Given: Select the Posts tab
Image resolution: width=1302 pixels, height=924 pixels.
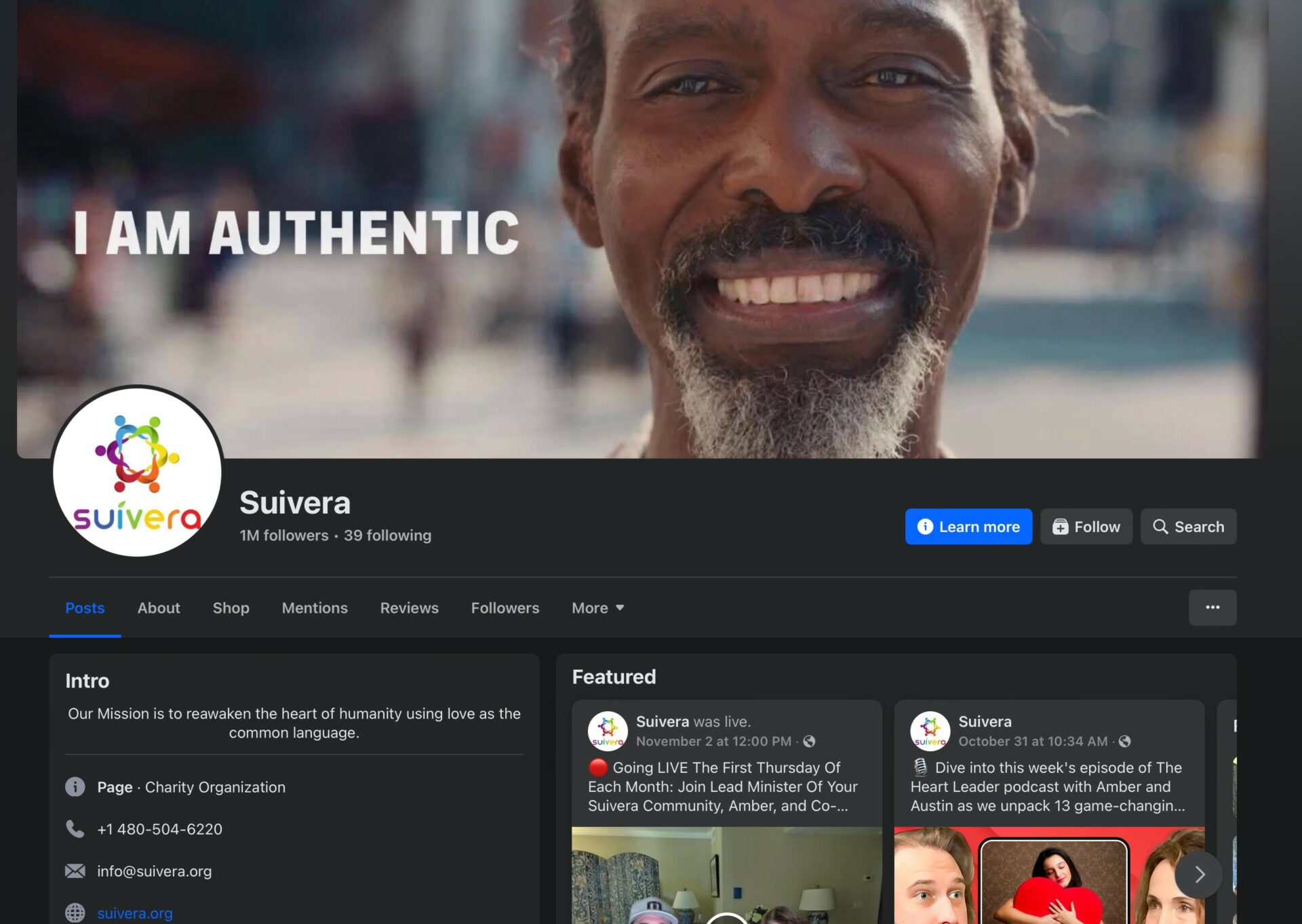Looking at the screenshot, I should tap(85, 608).
